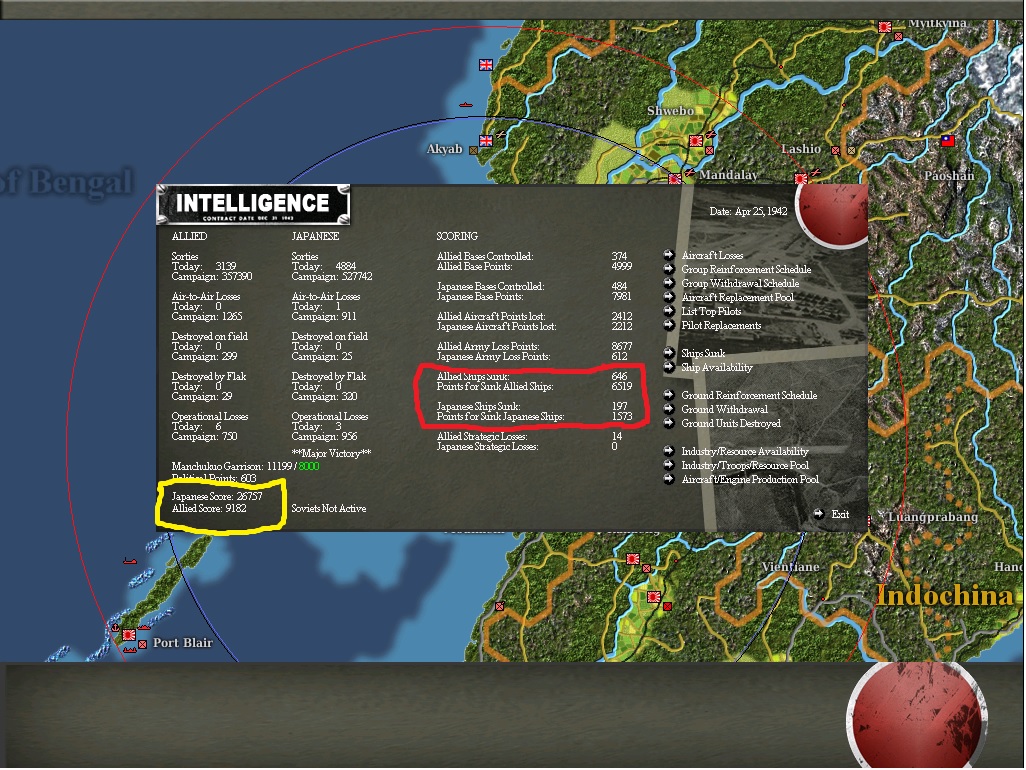Viewport: 1026px width, 770px height.
Task: Click the arrow beside Ground Units Destroyed
Action: click(669, 423)
